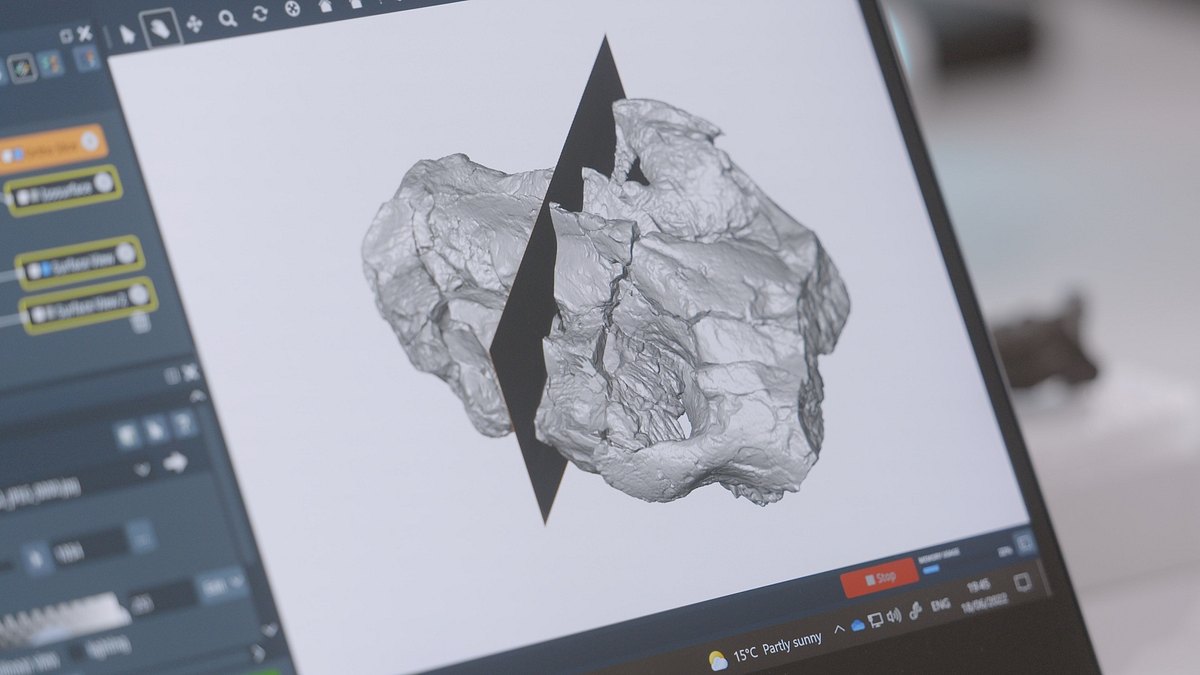Screen dimensions: 1200x675
Task: Click the trash icon under modules
Action: (x=141, y=323)
